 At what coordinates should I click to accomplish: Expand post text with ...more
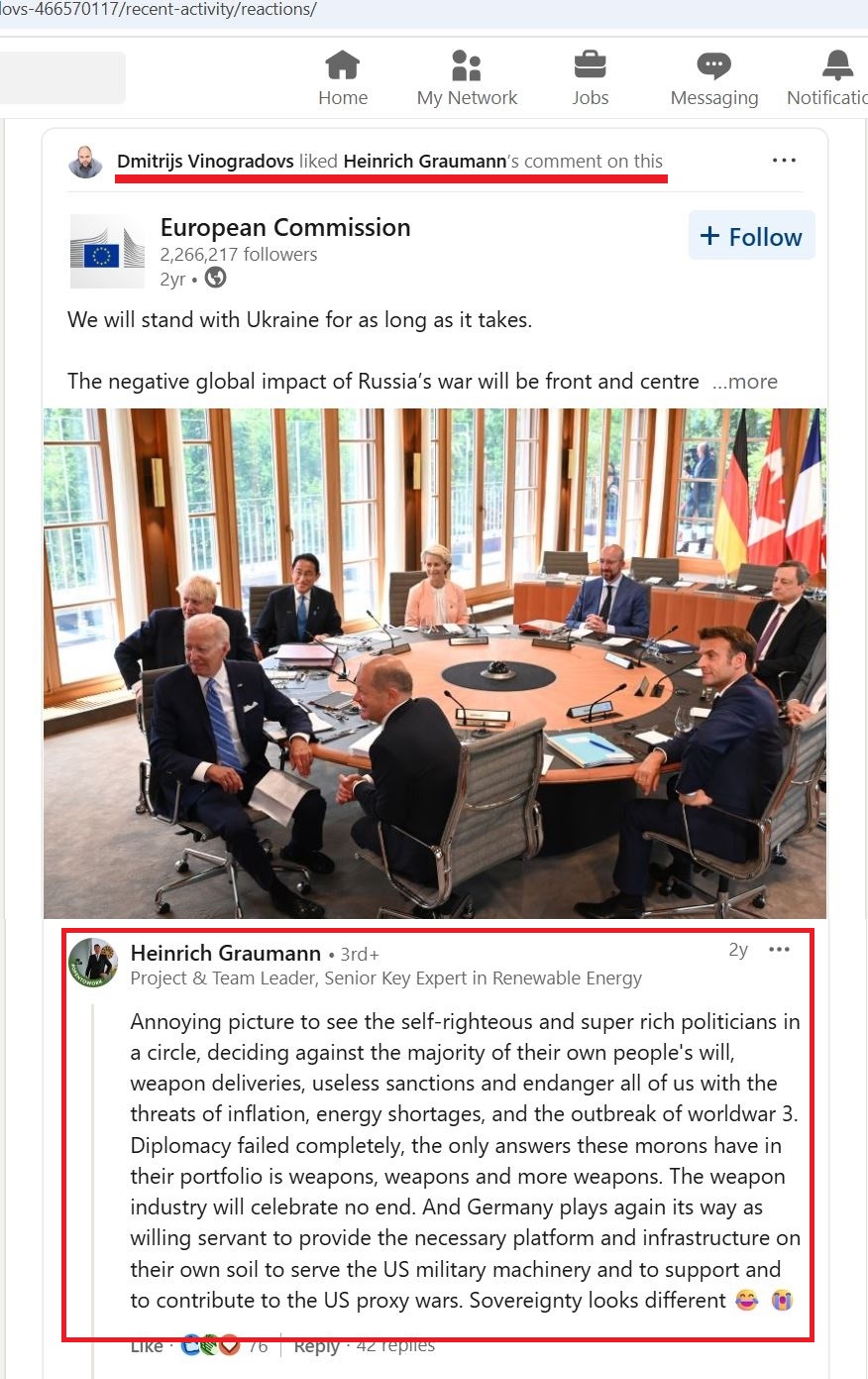pos(745,382)
